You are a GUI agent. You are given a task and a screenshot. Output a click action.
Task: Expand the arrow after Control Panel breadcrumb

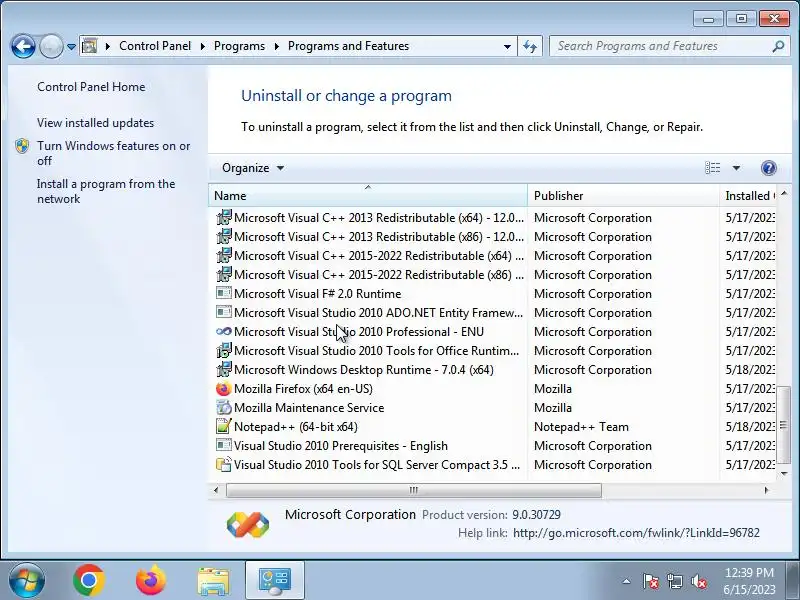point(203,46)
